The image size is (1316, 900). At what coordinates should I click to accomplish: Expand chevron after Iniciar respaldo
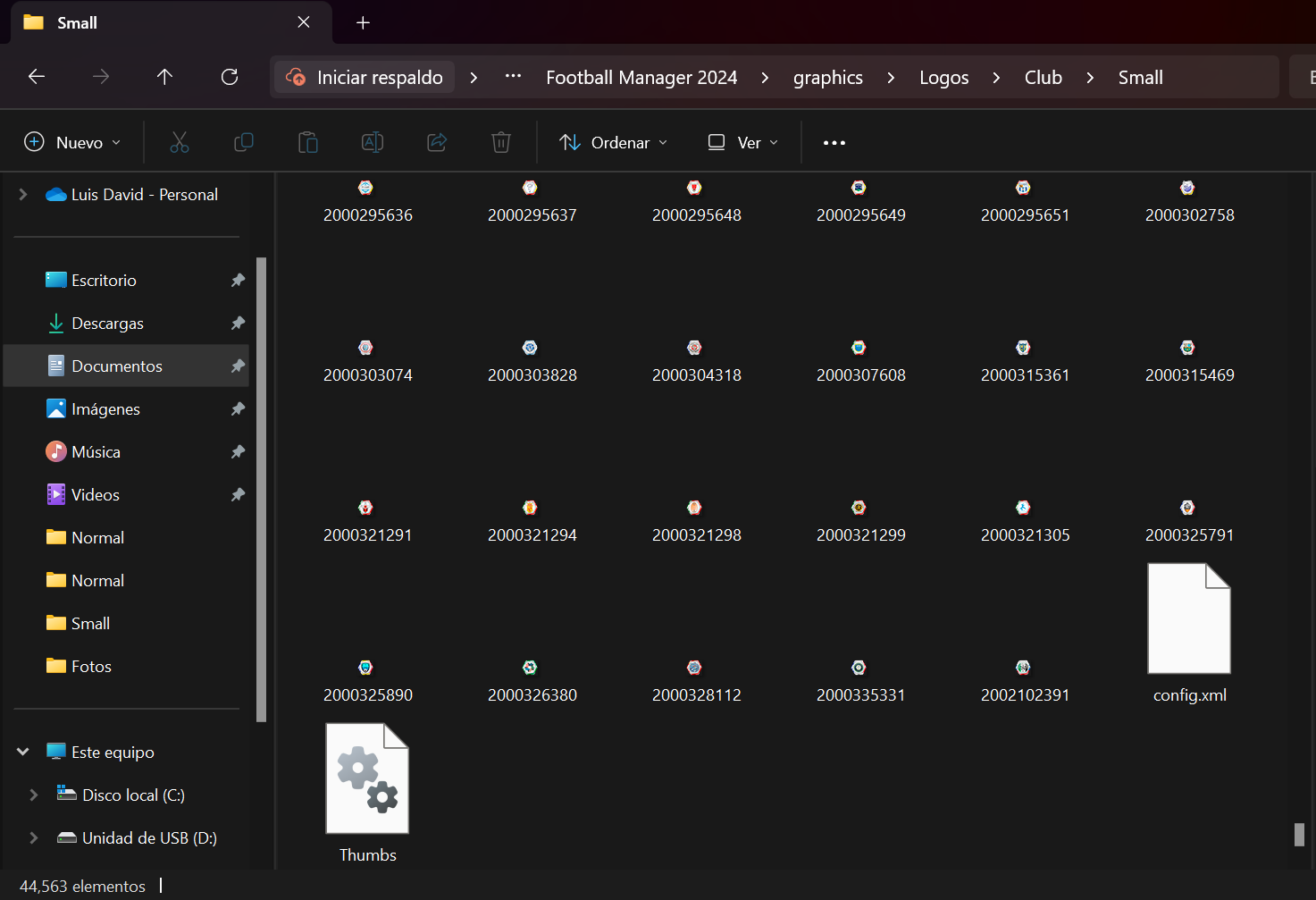point(474,77)
